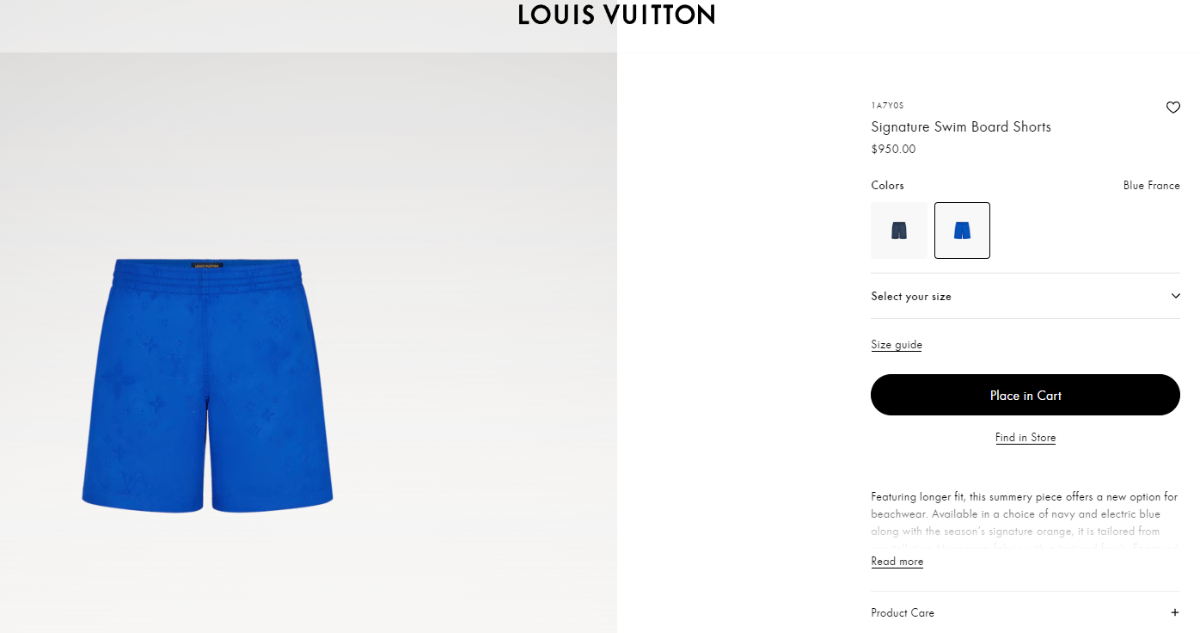Click the plus icon beside Product Care
This screenshot has height=633, width=1200.
coord(1175,613)
